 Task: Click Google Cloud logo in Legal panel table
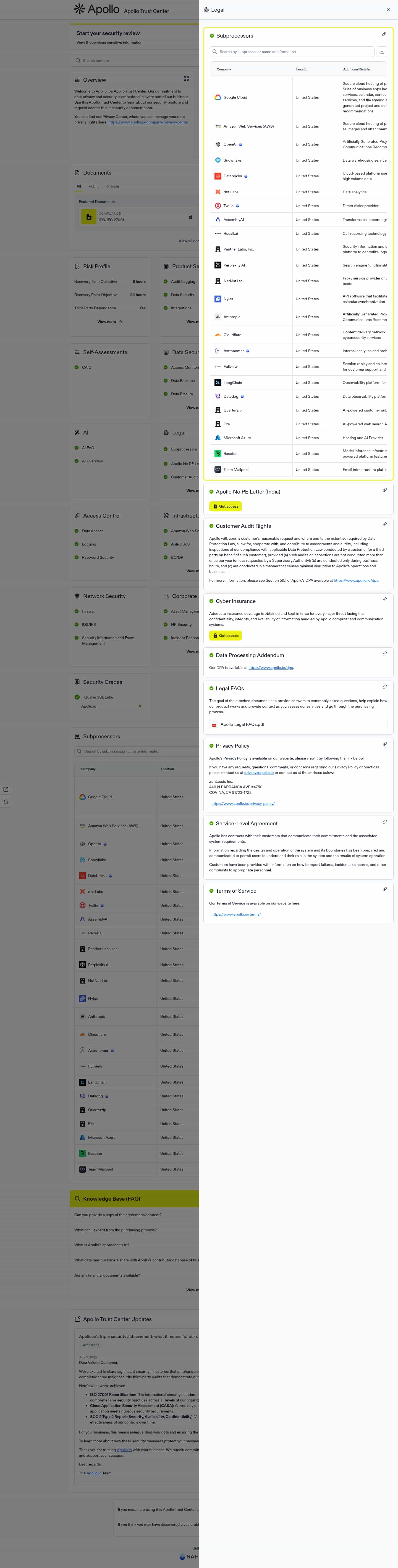point(218,97)
